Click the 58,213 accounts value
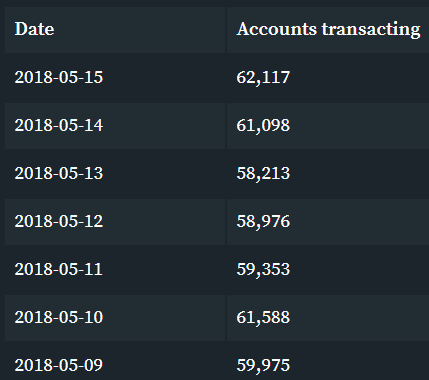 [x=263, y=173]
